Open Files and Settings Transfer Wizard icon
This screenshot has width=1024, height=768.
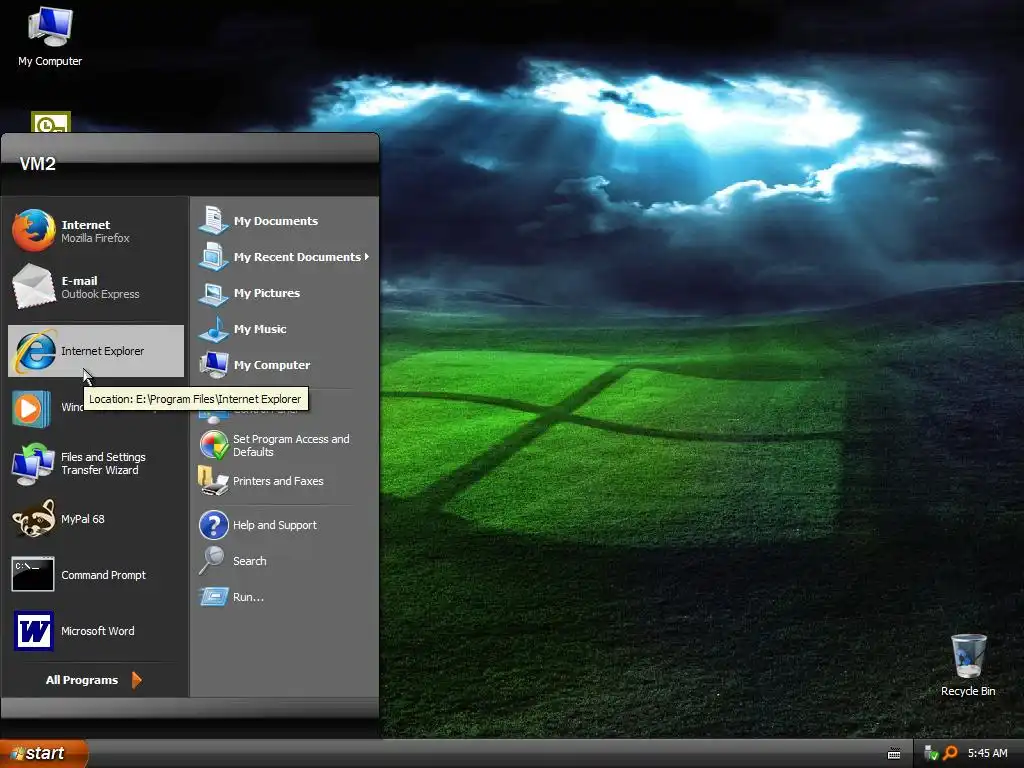[x=33, y=464]
